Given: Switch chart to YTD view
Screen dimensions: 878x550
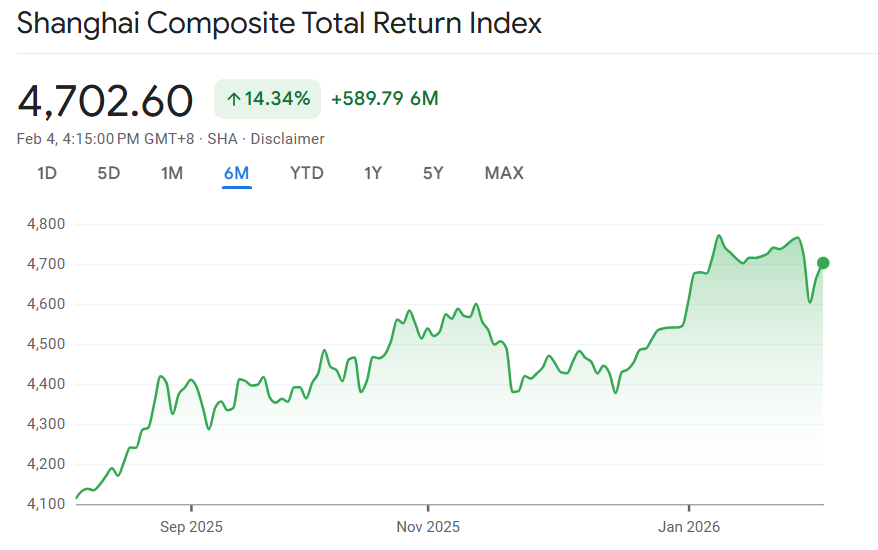Looking at the screenshot, I should tap(307, 173).
